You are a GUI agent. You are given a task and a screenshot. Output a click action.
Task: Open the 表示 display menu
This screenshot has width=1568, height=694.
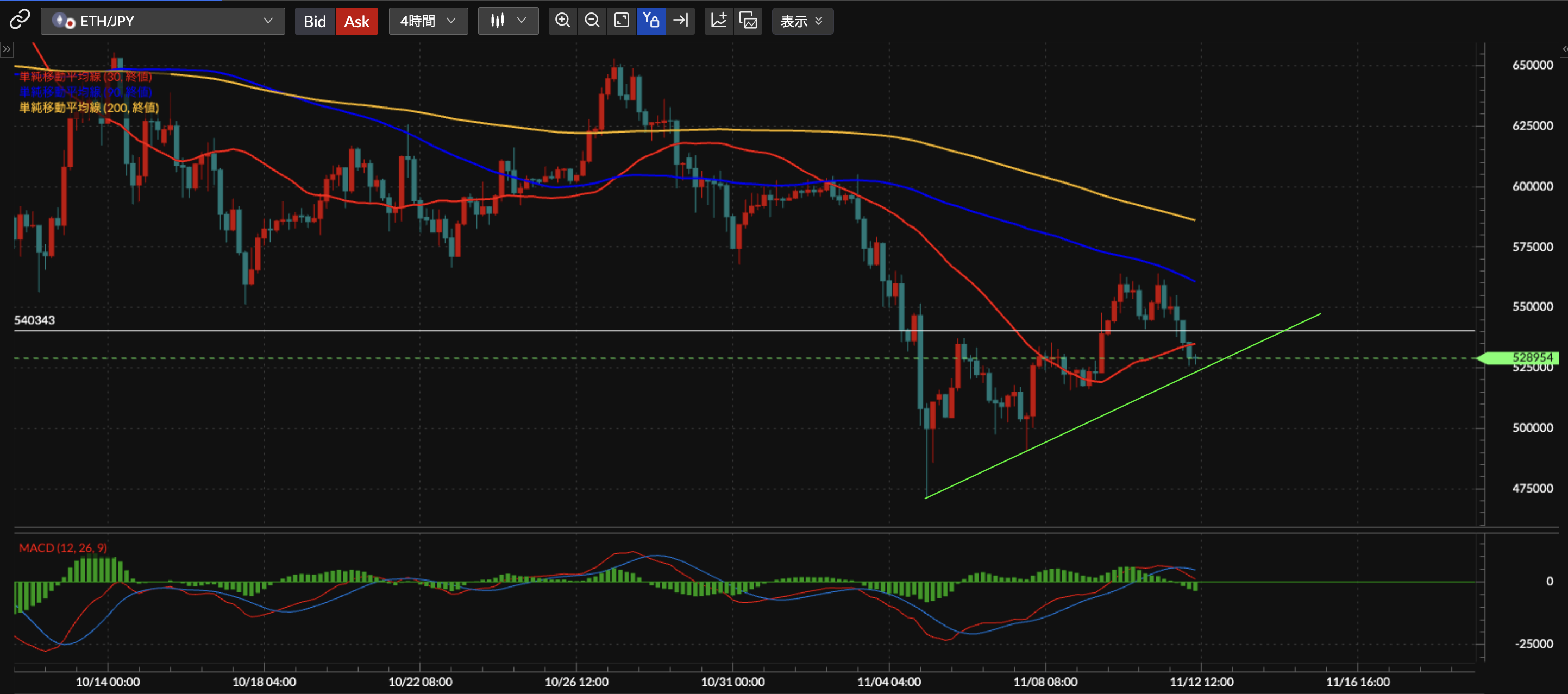point(801,21)
